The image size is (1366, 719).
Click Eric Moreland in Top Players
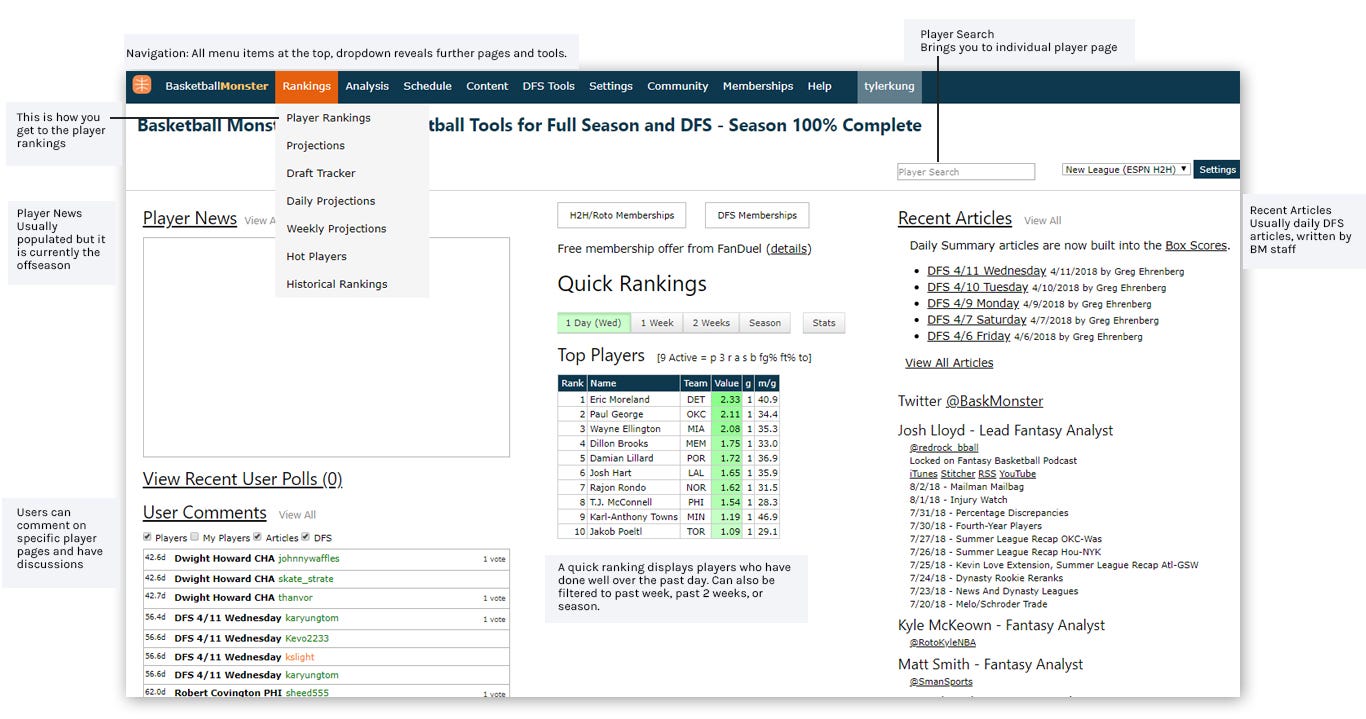click(x=620, y=399)
